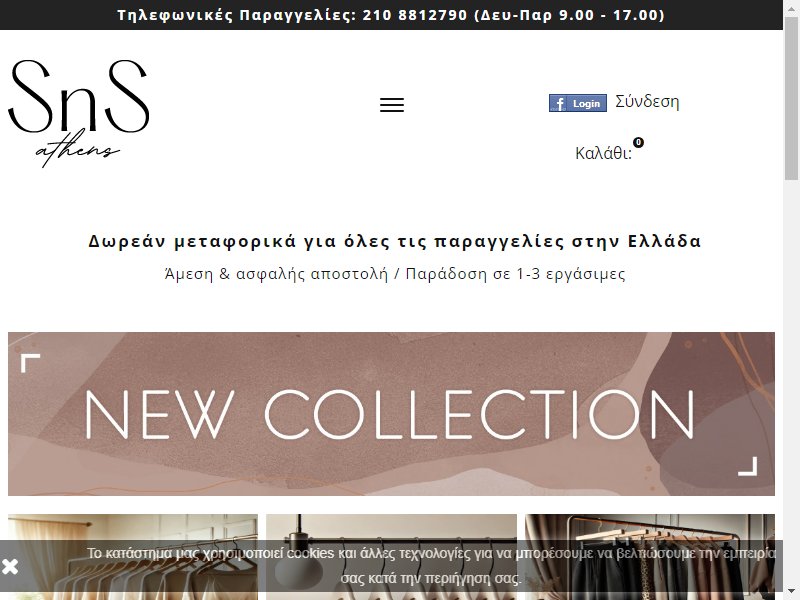Dismiss the cookie notice with the X
This screenshot has width=800, height=600.
(10, 566)
